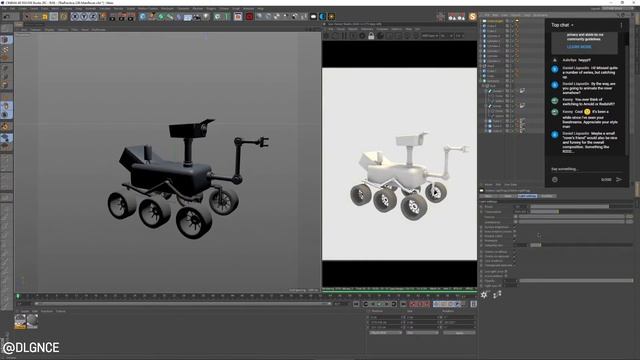Viewport: 640px width, 360px height.
Task: Click the red square icon in top toolbar
Action: [249, 17]
